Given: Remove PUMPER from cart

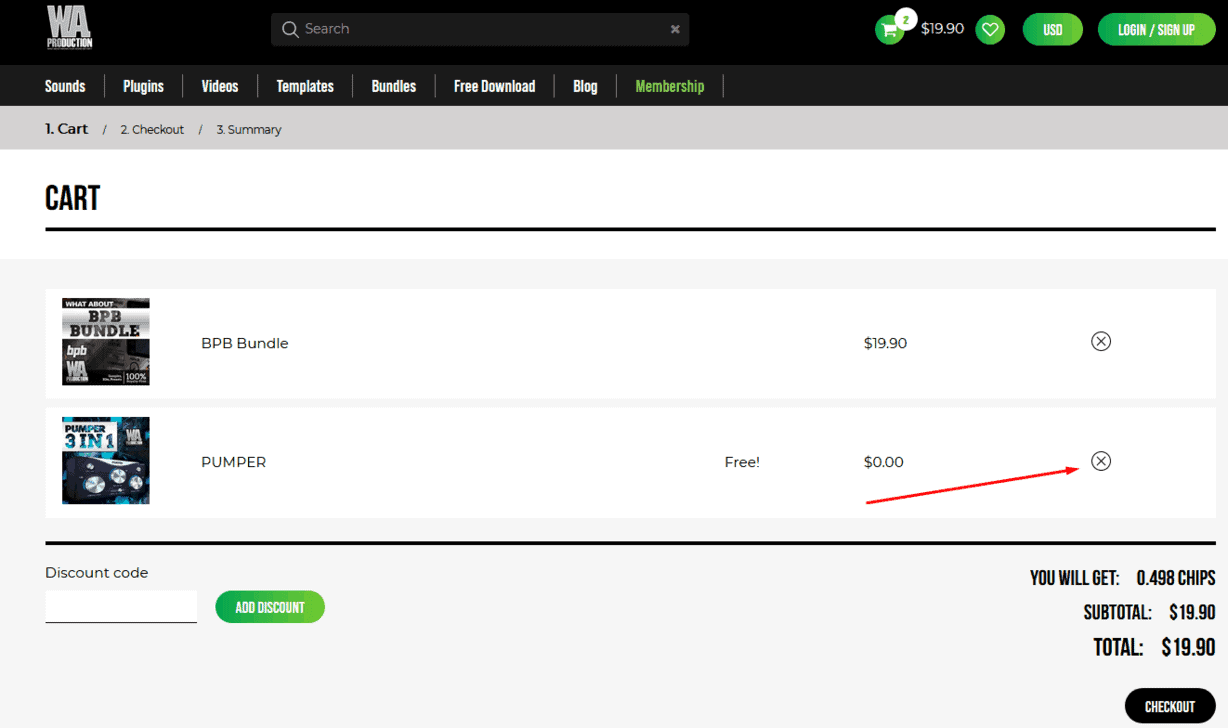Looking at the screenshot, I should coord(1101,461).
